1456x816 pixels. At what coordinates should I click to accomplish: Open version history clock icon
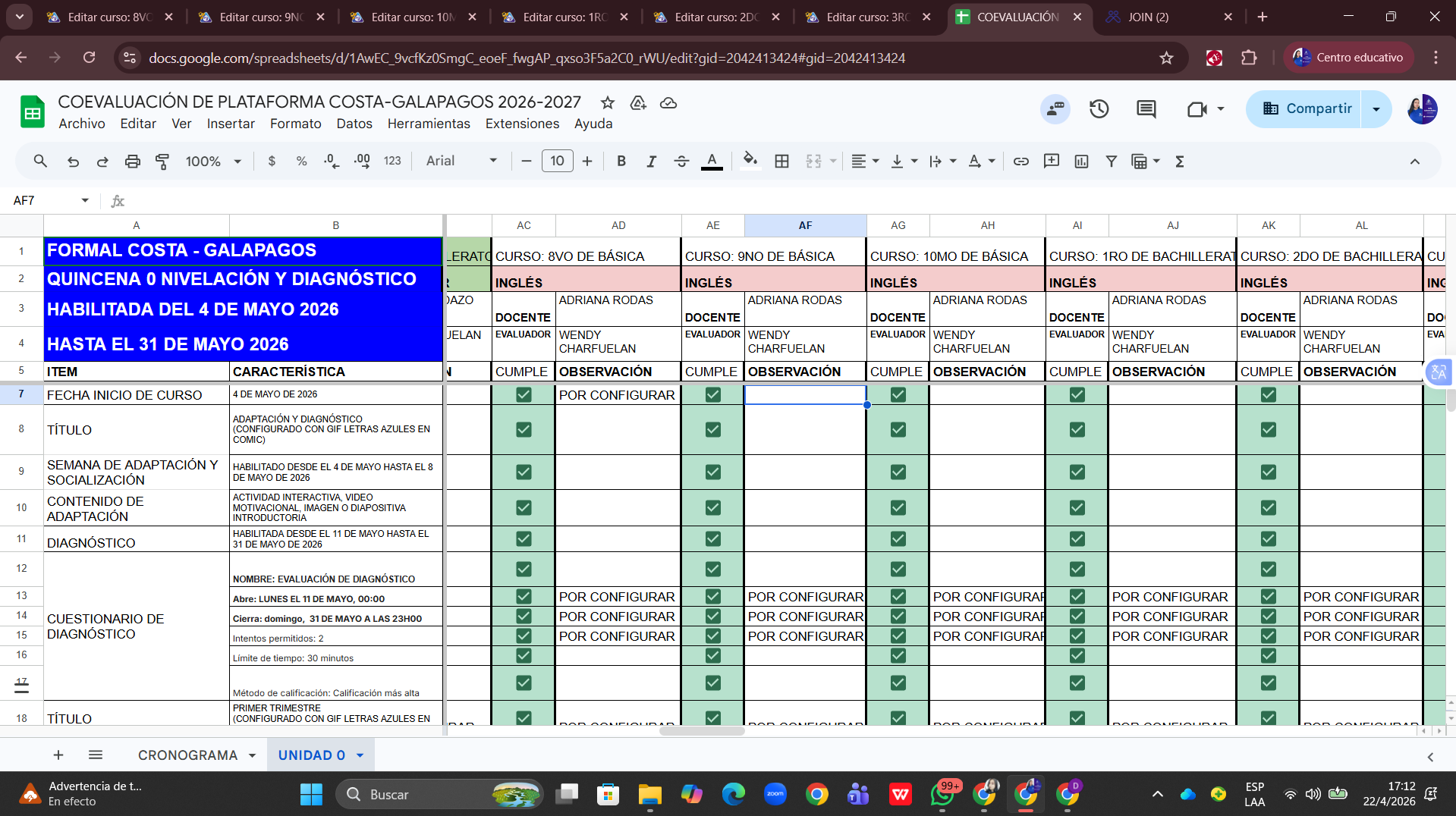pos(1099,109)
